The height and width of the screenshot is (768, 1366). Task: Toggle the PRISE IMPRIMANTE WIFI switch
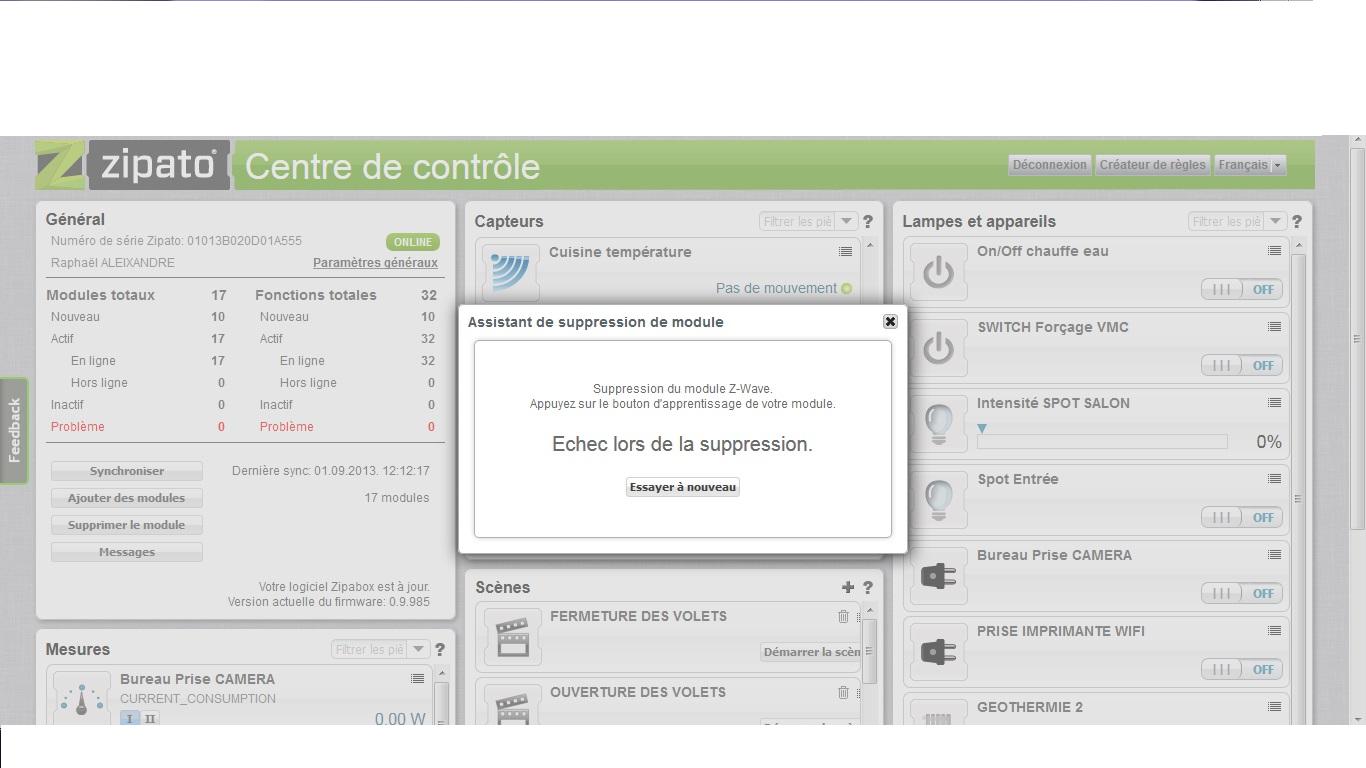tap(1241, 670)
